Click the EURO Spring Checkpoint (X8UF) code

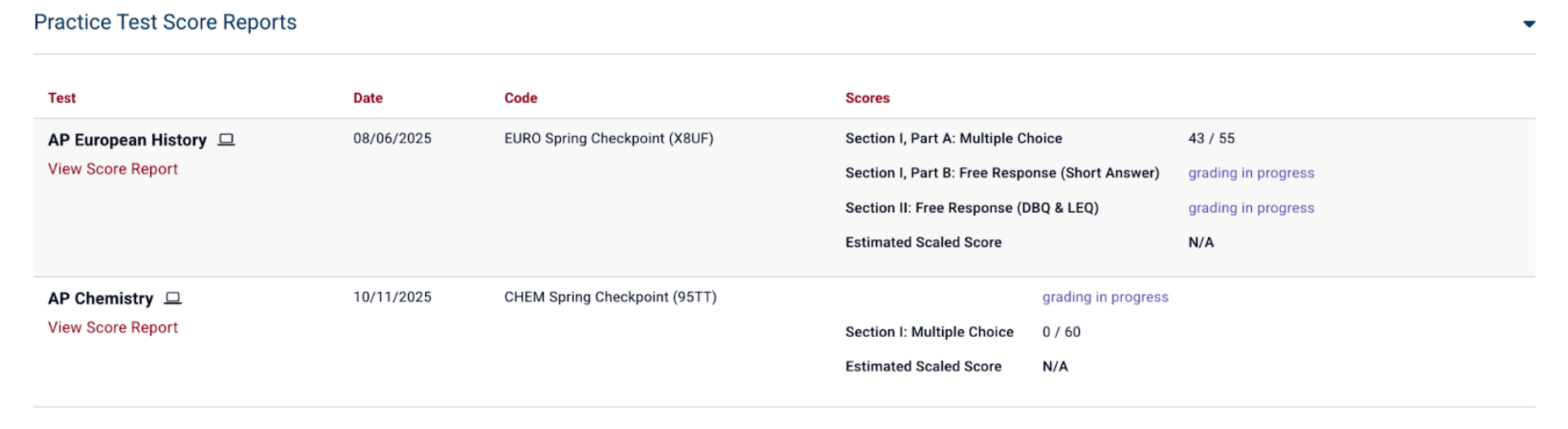tap(608, 138)
